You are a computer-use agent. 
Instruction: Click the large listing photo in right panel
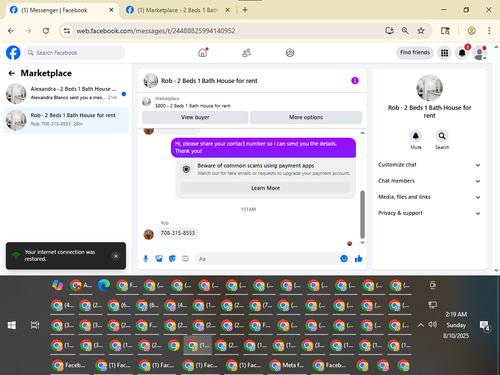pyautogui.click(x=429, y=88)
